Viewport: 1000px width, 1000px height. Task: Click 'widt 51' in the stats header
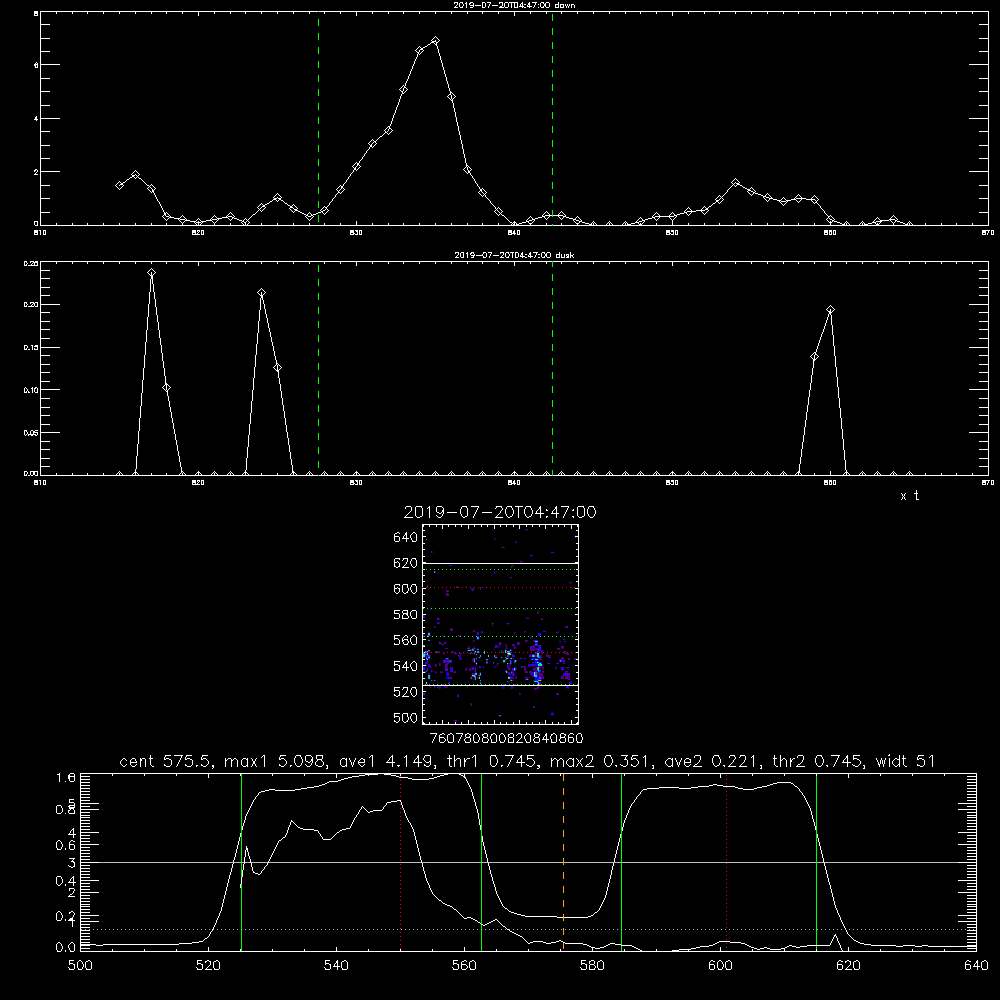(x=906, y=761)
